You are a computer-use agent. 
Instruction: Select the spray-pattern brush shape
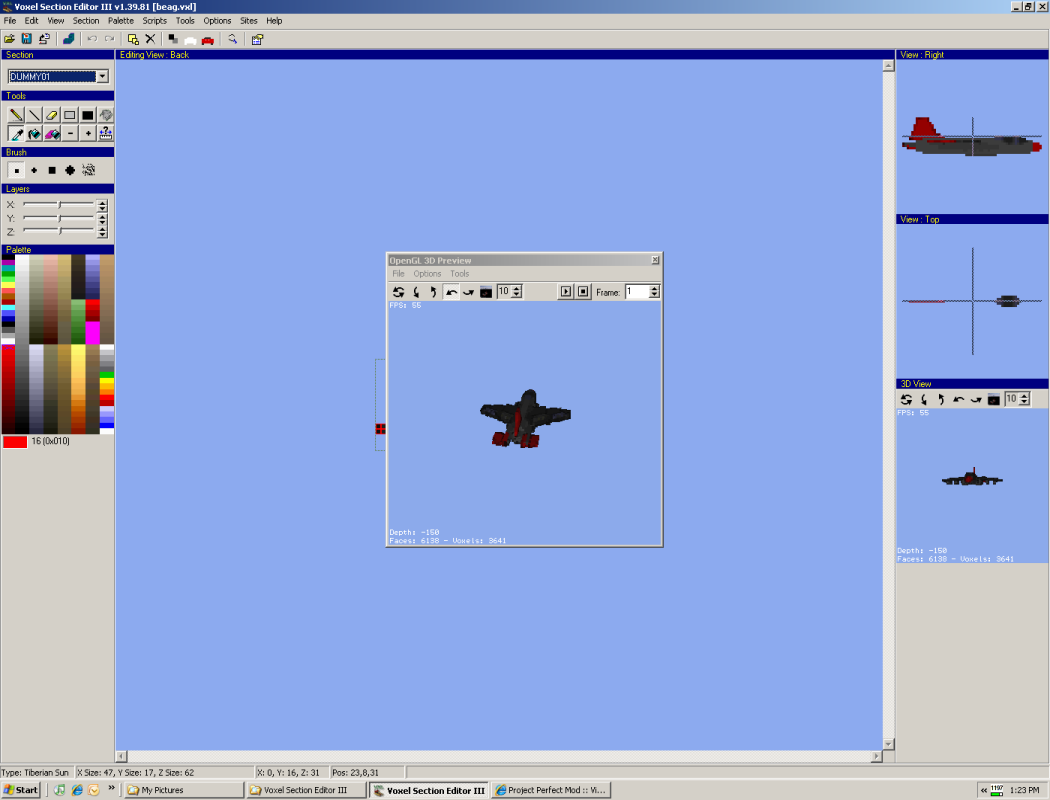[x=88, y=170]
